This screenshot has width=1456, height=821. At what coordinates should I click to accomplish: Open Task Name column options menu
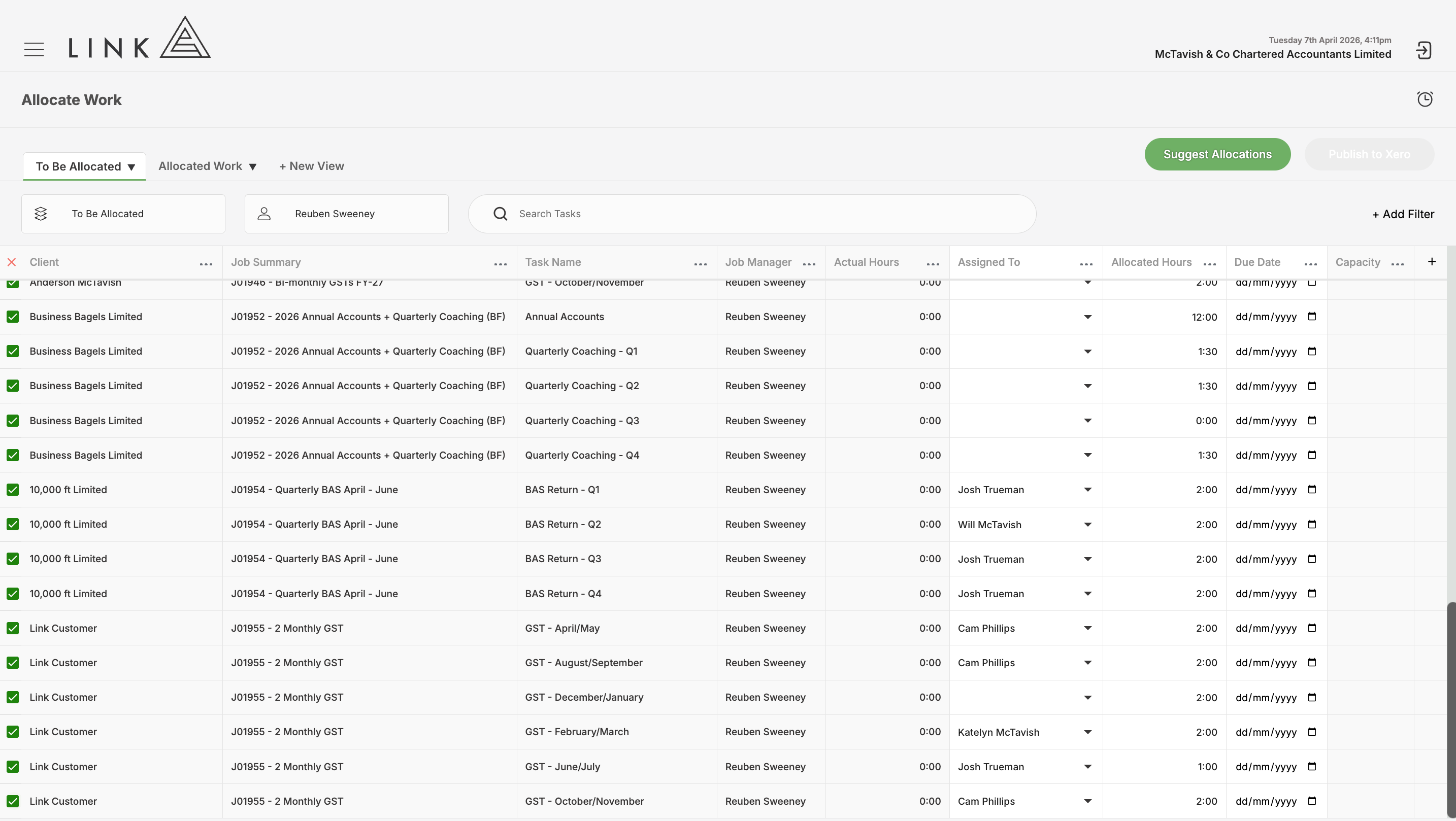pos(700,264)
